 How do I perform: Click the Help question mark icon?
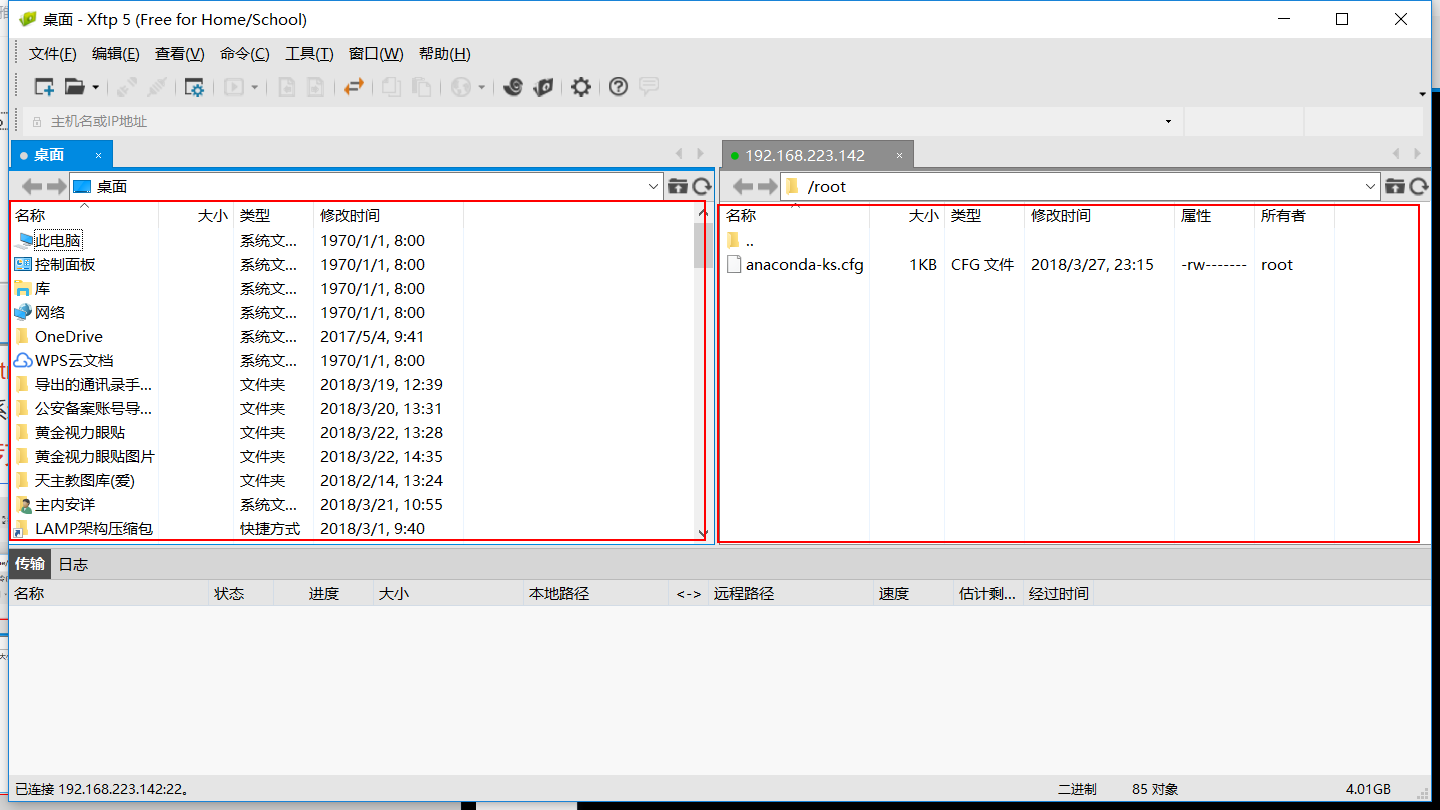(618, 87)
